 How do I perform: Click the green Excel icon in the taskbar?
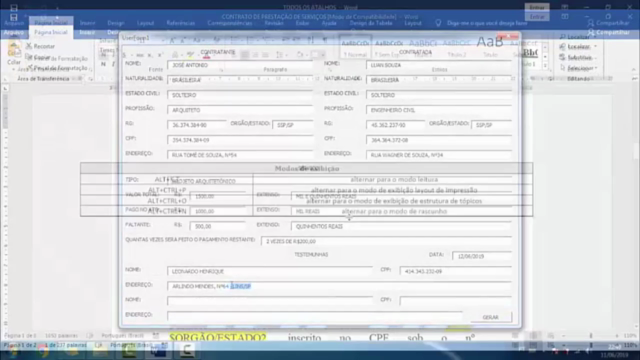129,351
